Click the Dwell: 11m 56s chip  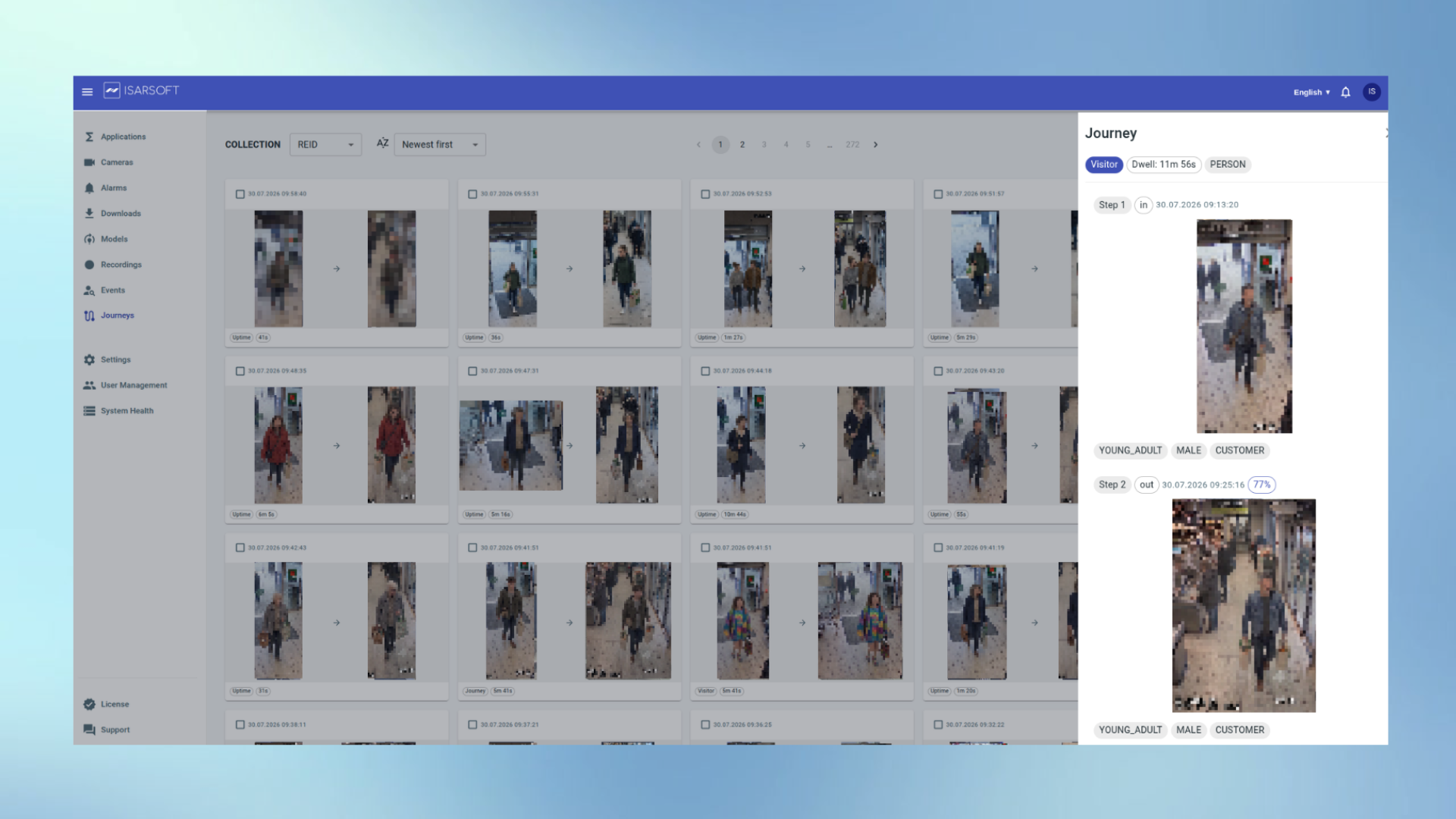[1163, 165]
